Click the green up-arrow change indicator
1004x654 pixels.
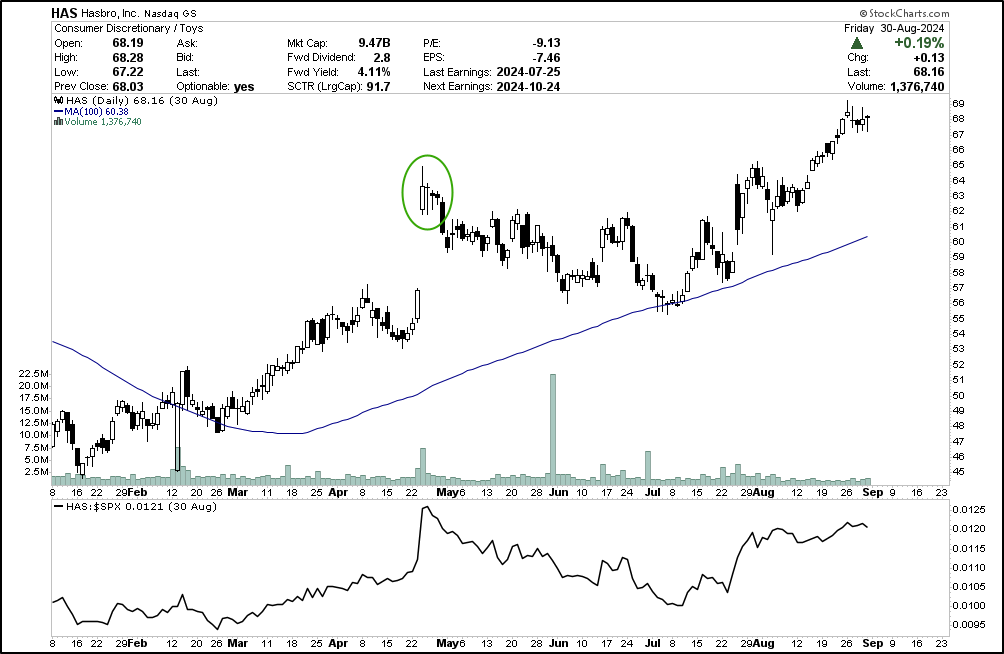pos(857,43)
